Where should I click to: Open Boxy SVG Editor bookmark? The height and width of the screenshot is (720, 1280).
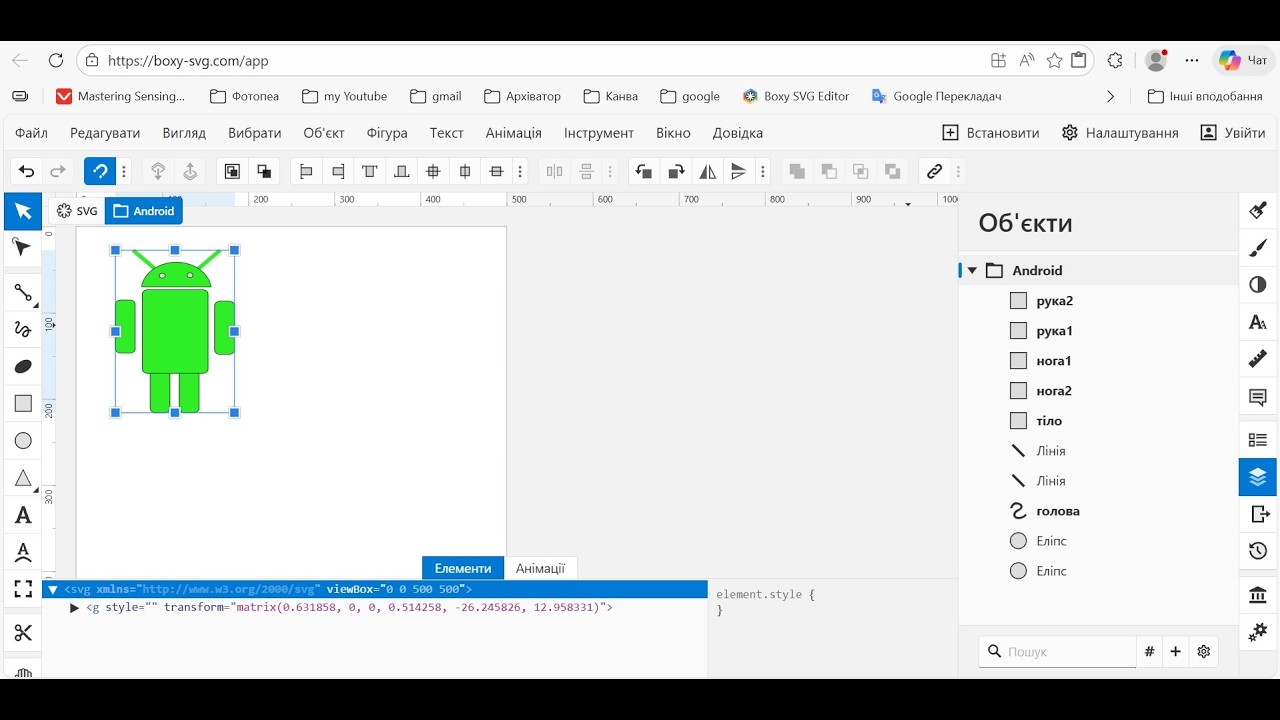point(796,97)
